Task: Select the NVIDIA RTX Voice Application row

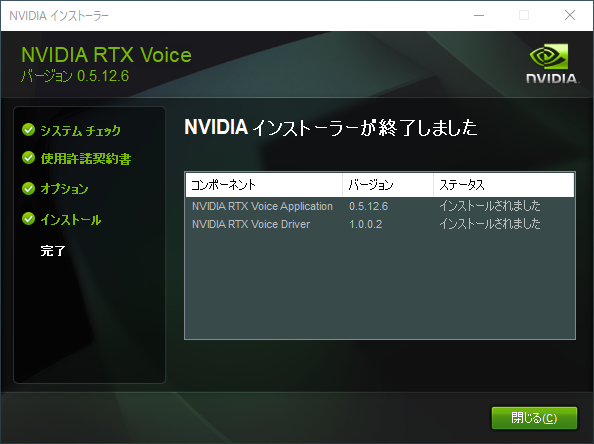Action: click(380, 206)
